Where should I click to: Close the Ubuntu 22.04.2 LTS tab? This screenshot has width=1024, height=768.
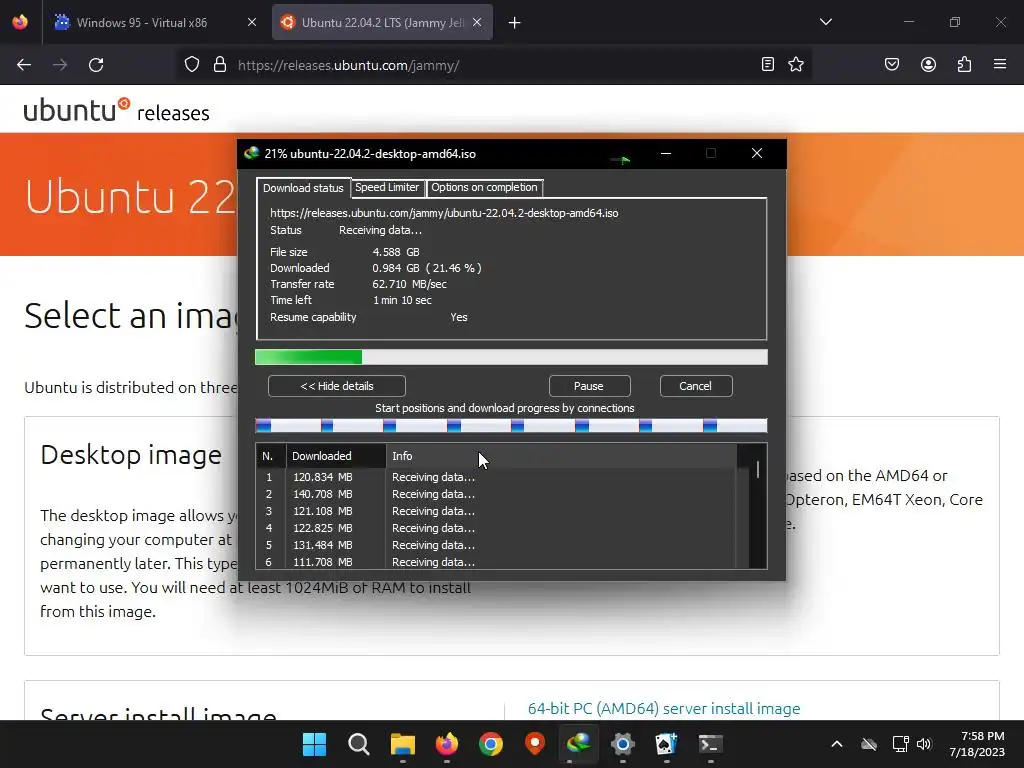(477, 22)
